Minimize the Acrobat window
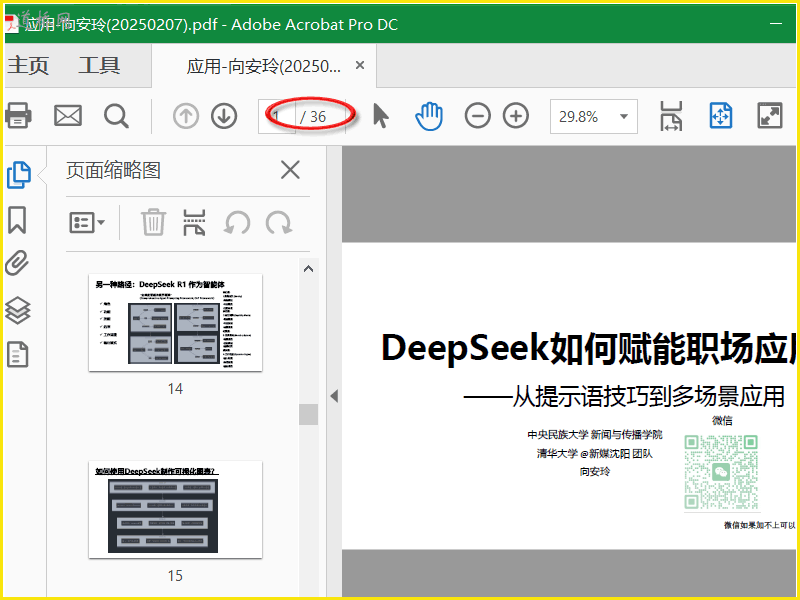Image resolution: width=800 pixels, height=600 pixels. pos(776,23)
